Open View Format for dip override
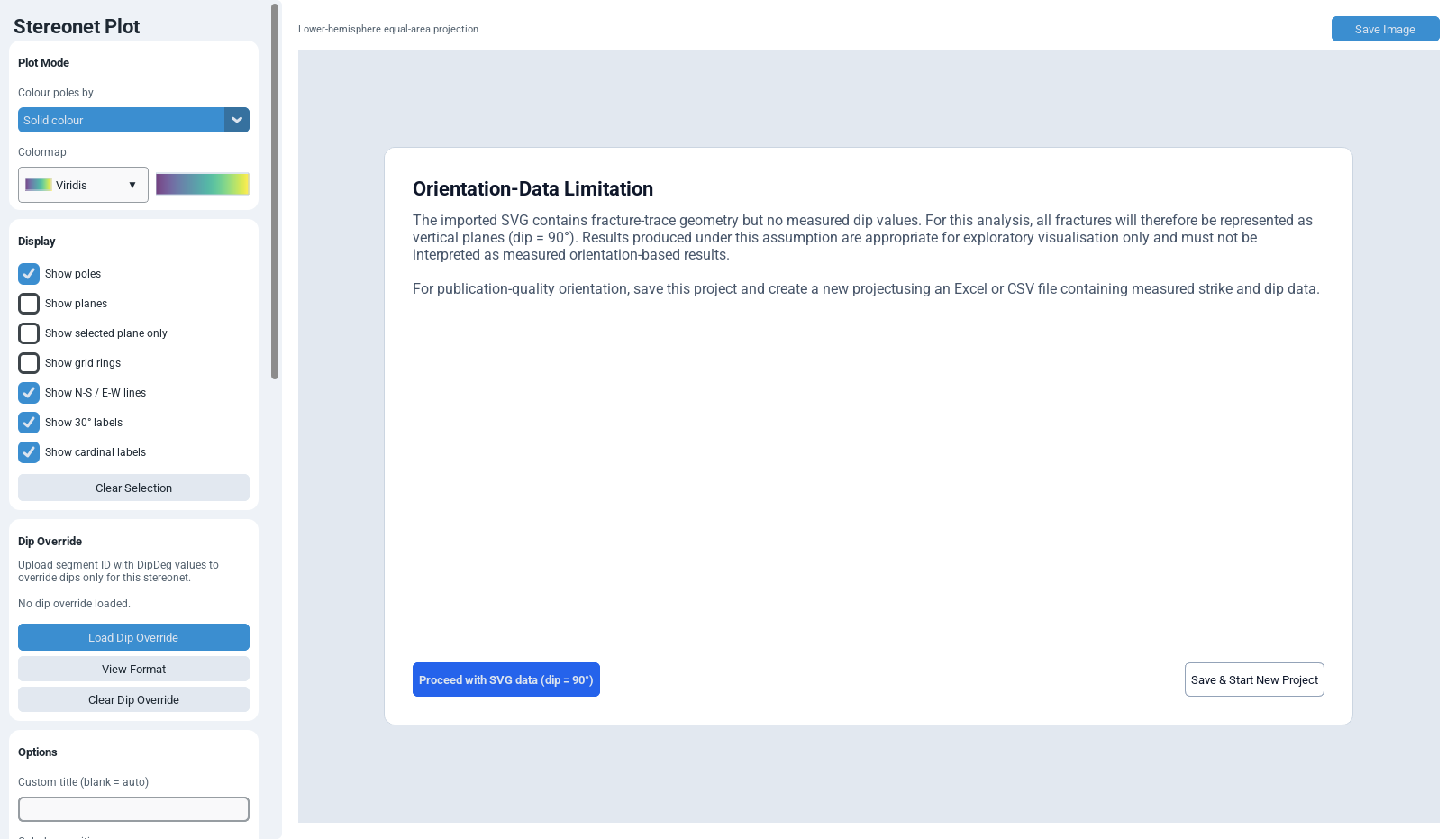The width and height of the screenshot is (1456, 839). tap(133, 669)
